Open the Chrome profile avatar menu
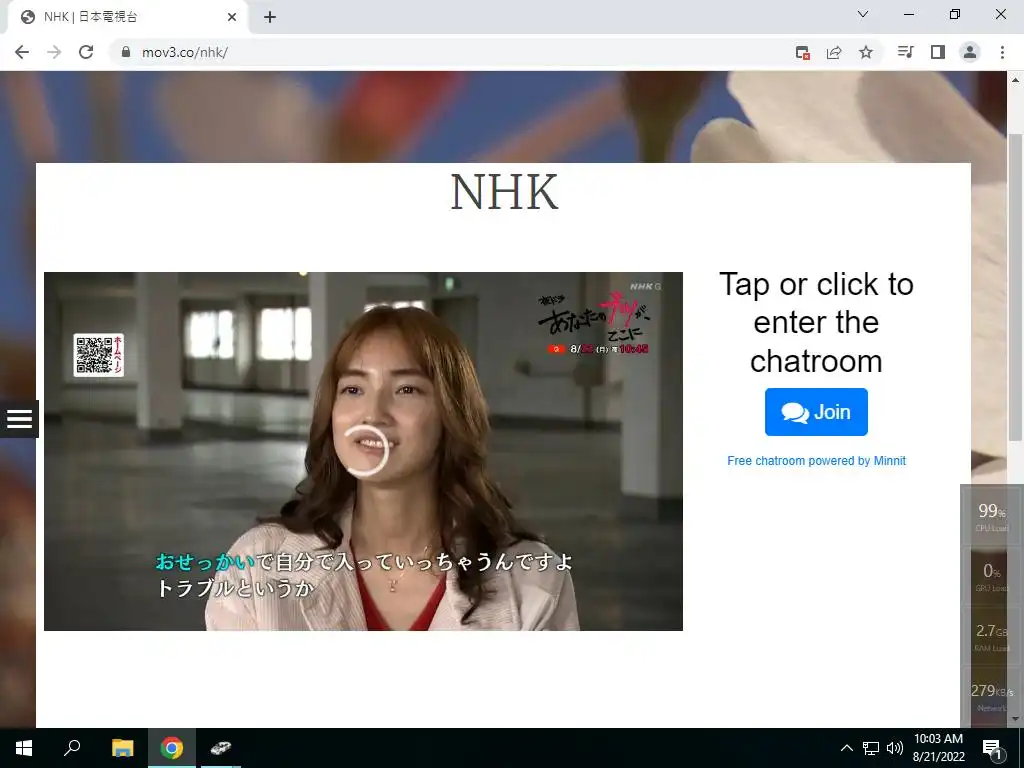 (x=970, y=52)
